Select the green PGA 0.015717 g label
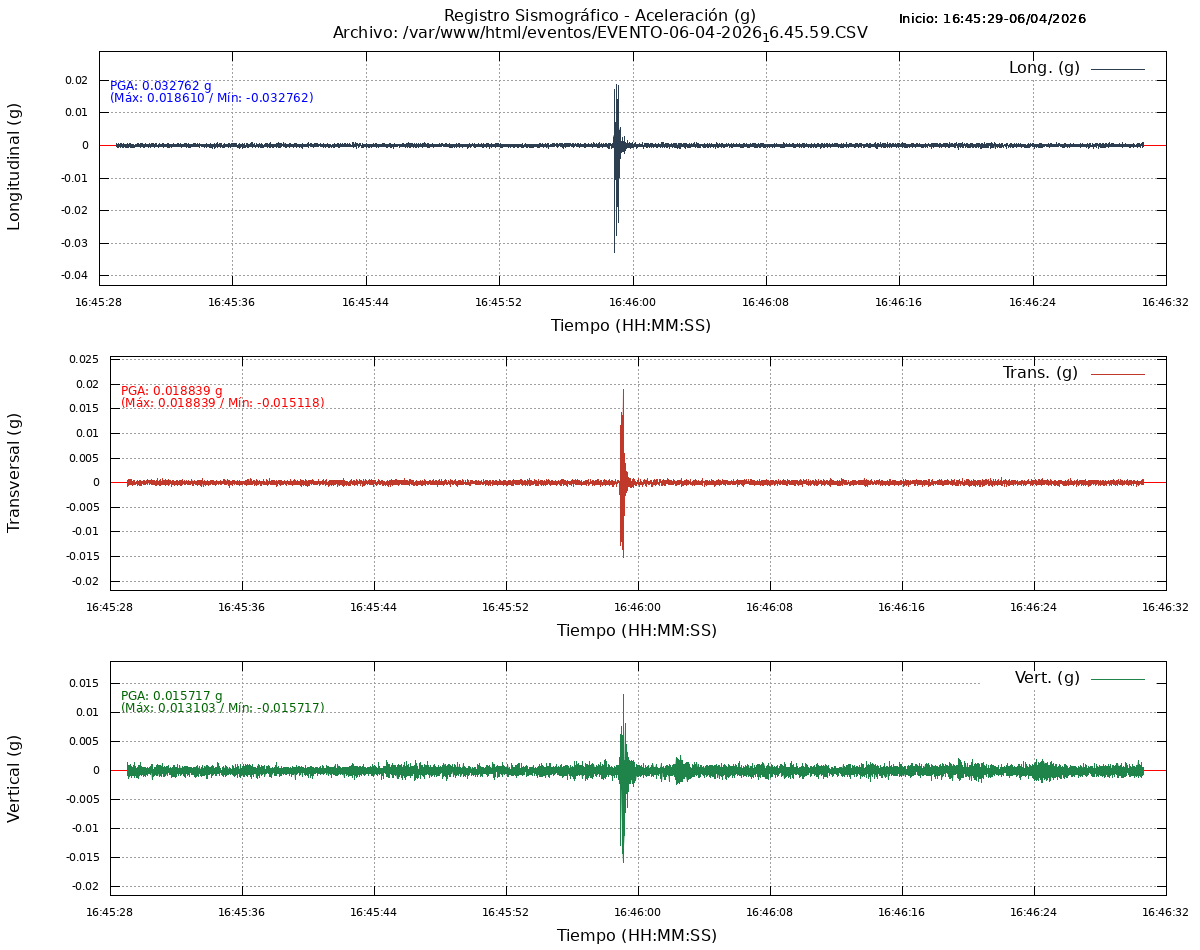Screen dimensions: 1200x950 tap(172, 696)
